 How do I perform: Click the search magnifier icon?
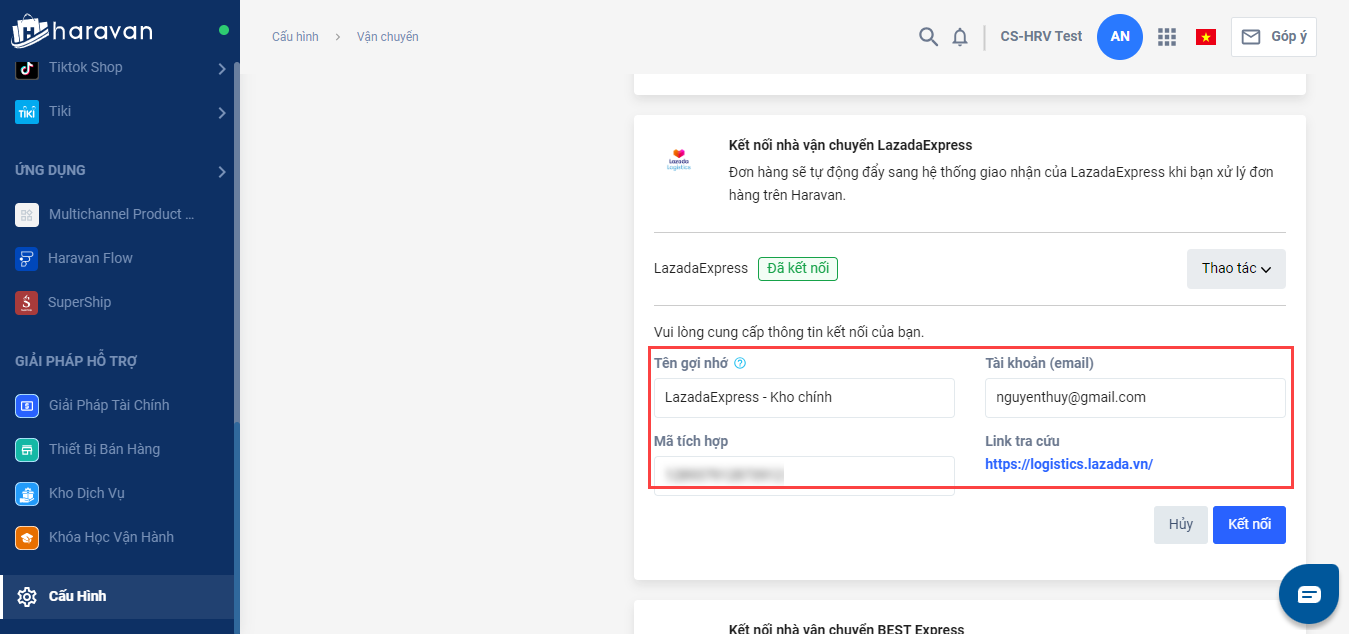928,37
